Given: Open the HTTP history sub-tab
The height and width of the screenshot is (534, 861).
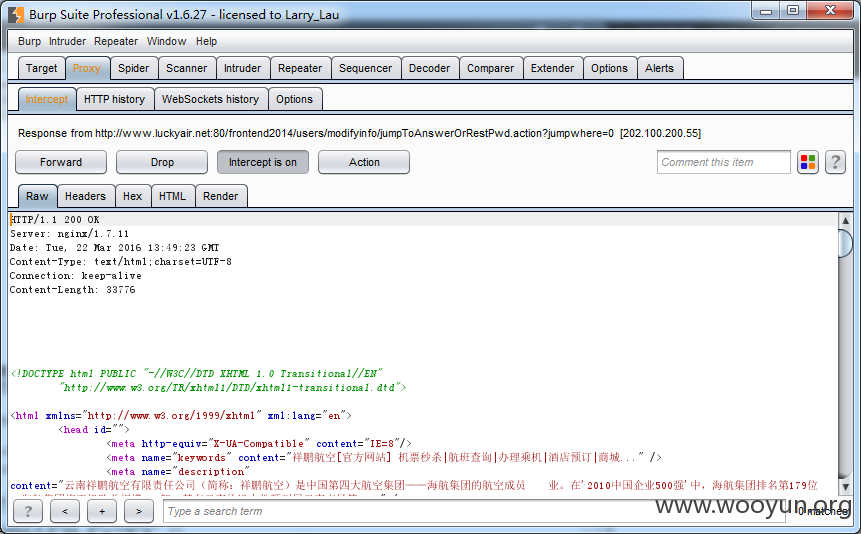Looking at the screenshot, I should click(115, 99).
